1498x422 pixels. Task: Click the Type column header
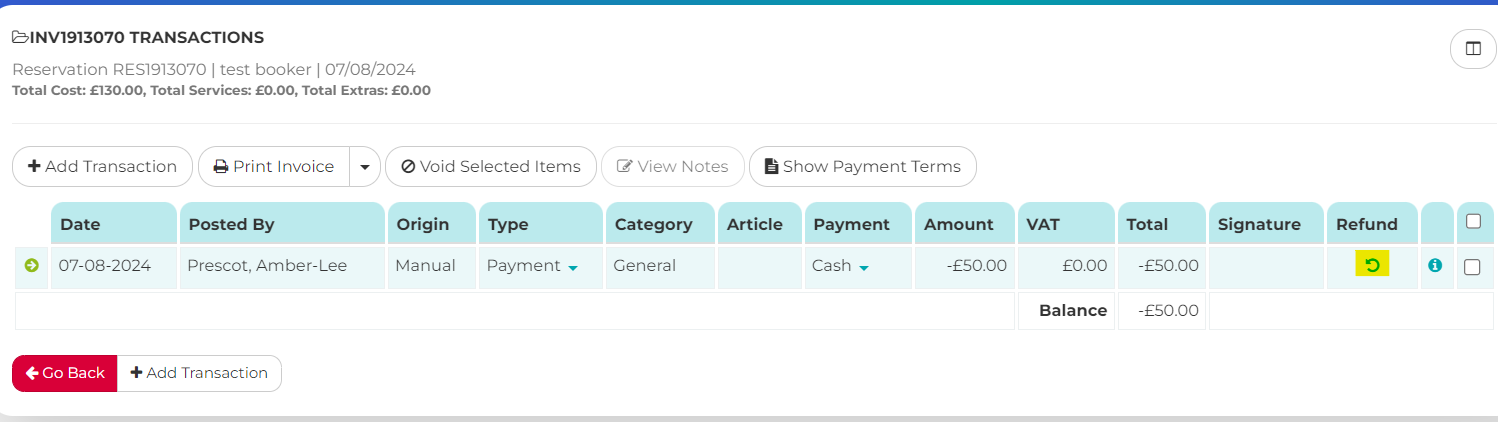pyautogui.click(x=541, y=224)
